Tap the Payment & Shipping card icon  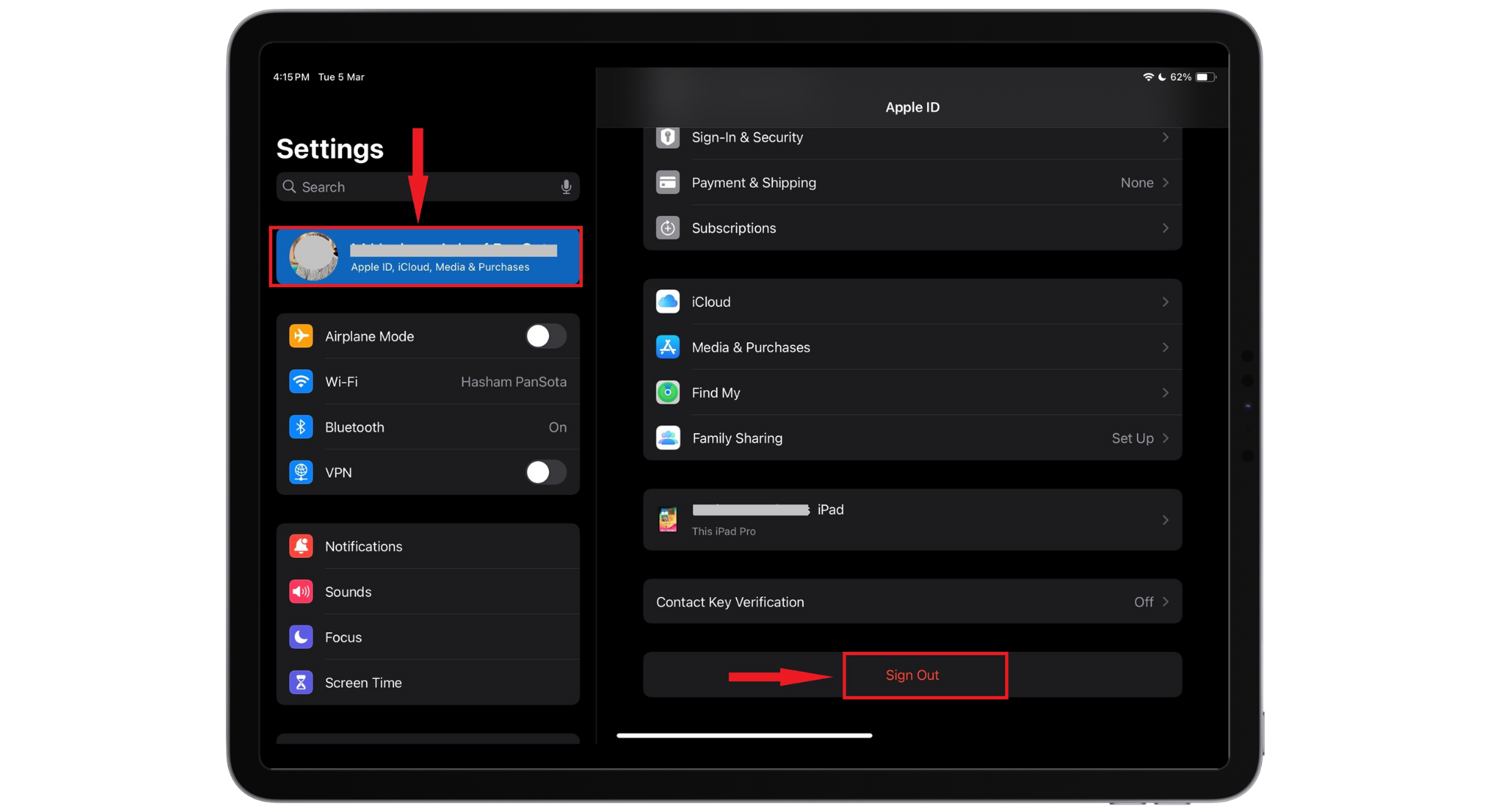tap(668, 183)
